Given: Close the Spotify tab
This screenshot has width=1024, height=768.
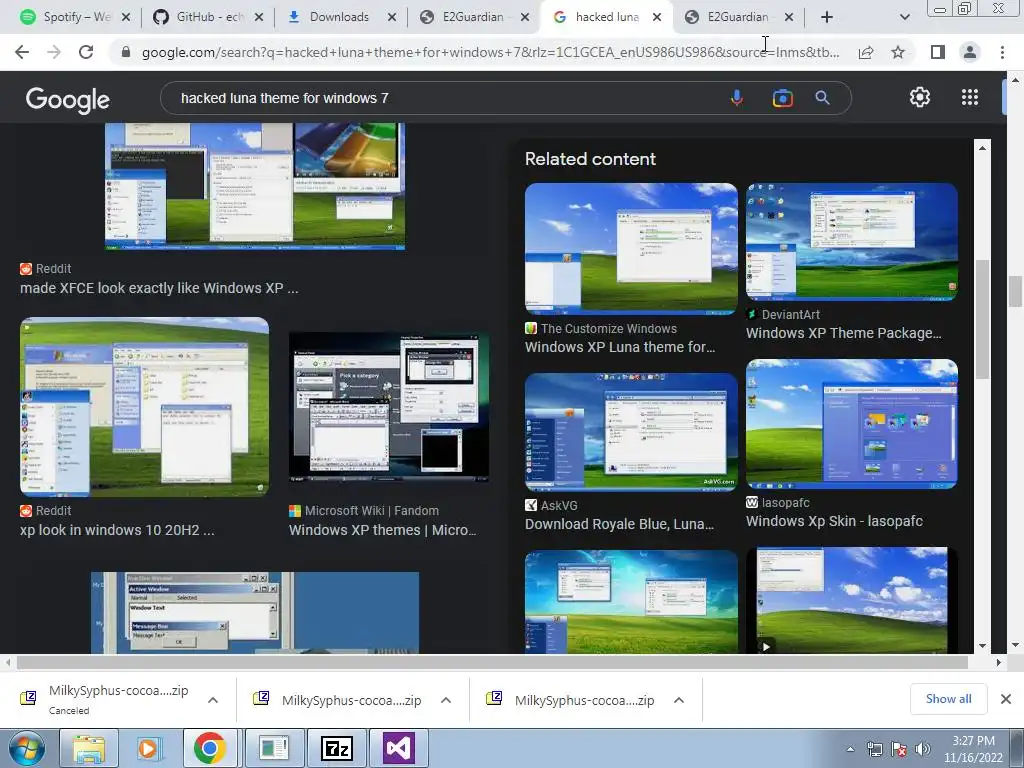Looking at the screenshot, I should tap(126, 18).
